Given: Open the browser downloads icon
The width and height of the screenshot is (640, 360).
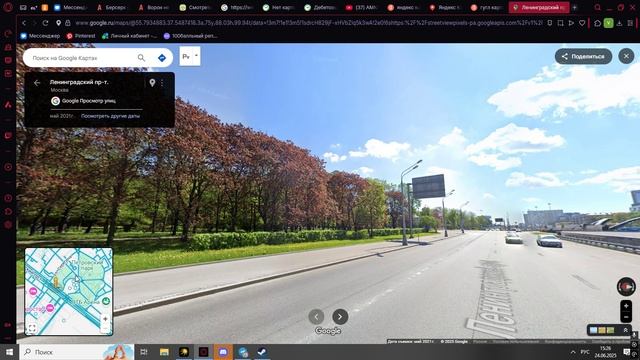Looking at the screenshot, I should (619, 23).
